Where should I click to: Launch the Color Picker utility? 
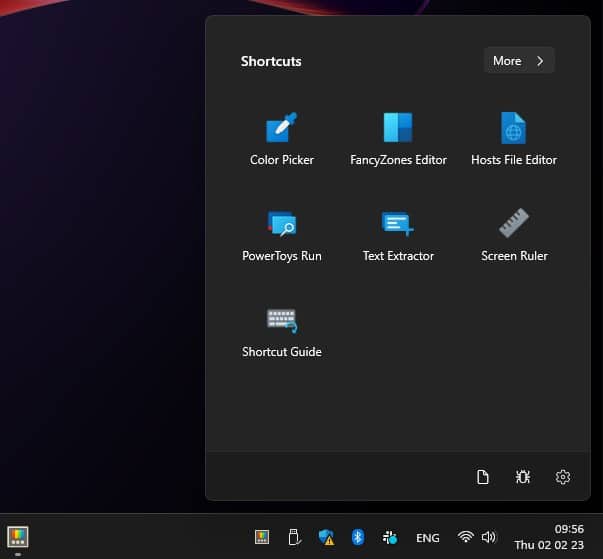(281, 138)
